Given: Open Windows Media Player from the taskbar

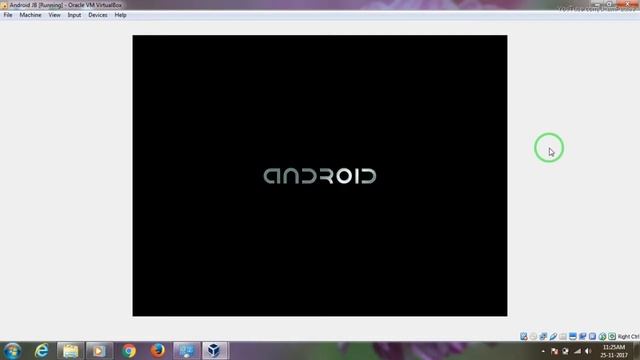Looking at the screenshot, I should [x=99, y=351].
